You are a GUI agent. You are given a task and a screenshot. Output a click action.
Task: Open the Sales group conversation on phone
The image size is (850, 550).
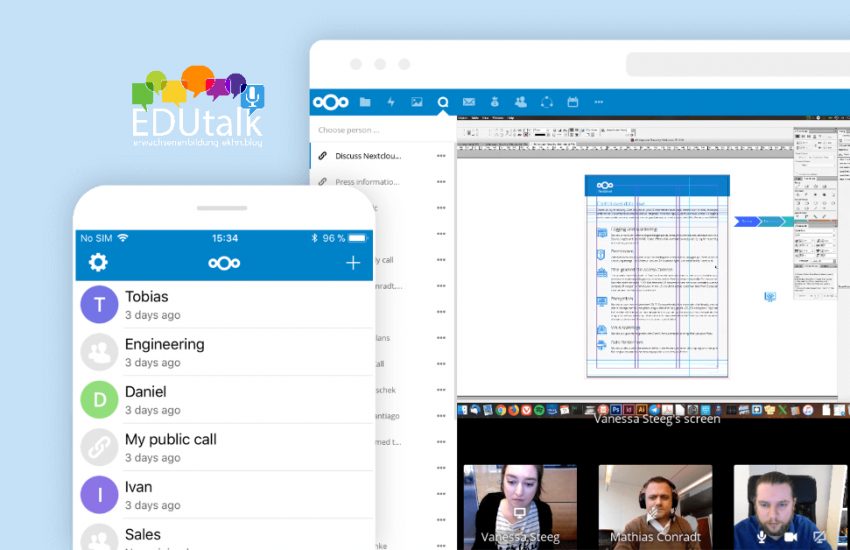[224, 535]
